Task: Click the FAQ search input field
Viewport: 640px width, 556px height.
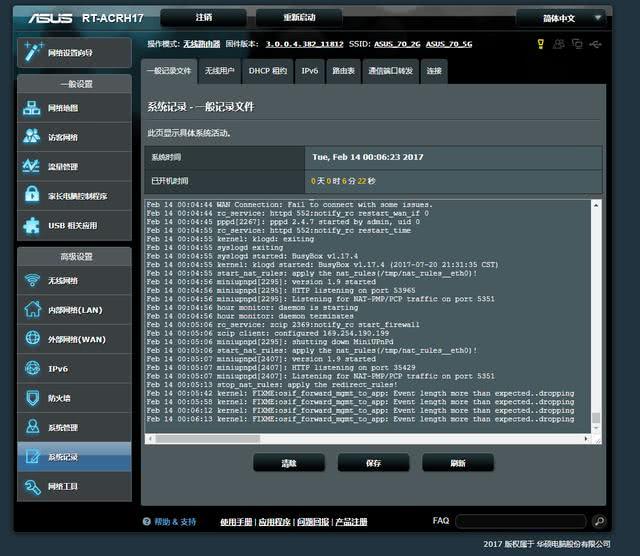Action: (520, 521)
